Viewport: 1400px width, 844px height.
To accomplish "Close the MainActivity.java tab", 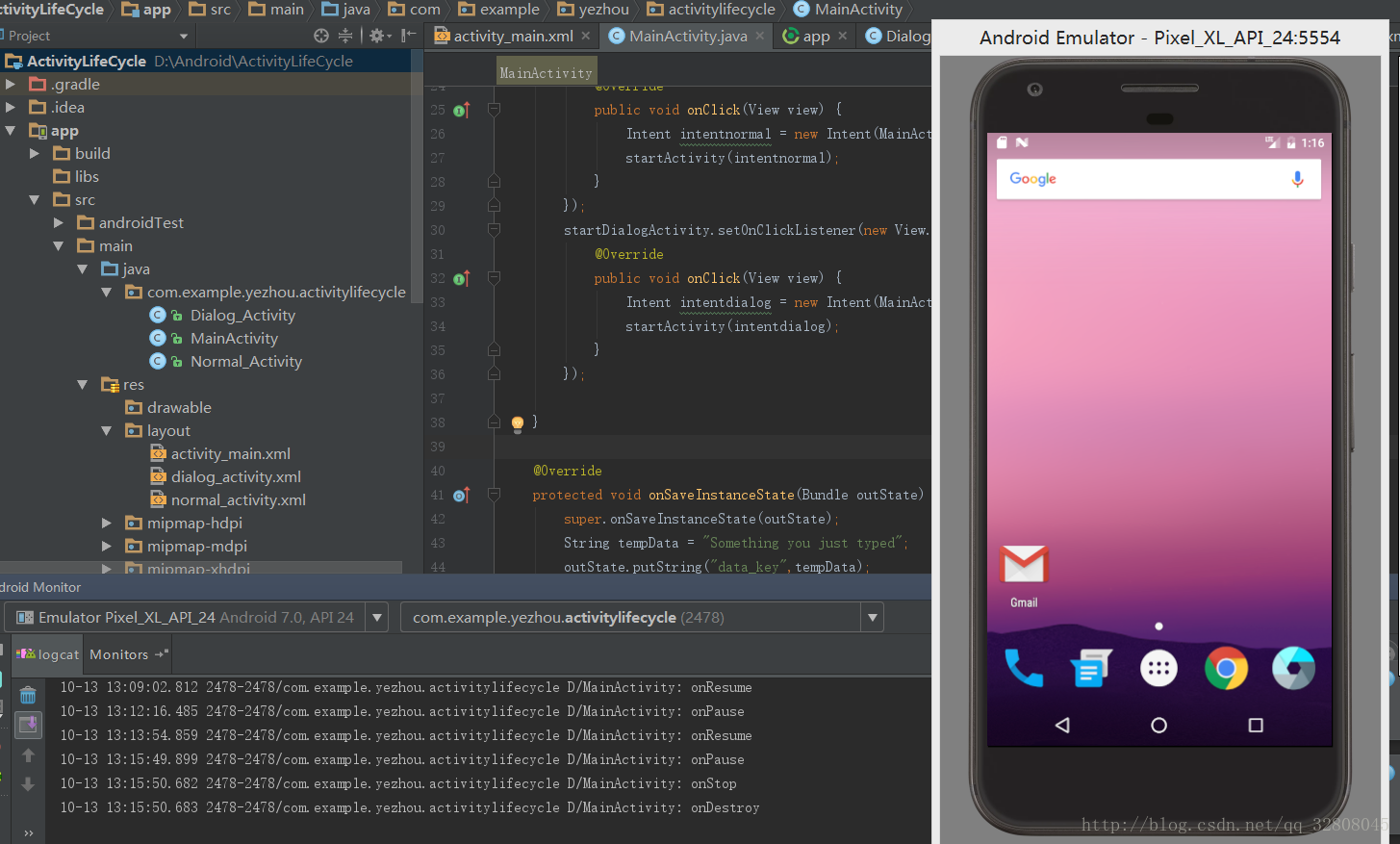I will pyautogui.click(x=760, y=36).
